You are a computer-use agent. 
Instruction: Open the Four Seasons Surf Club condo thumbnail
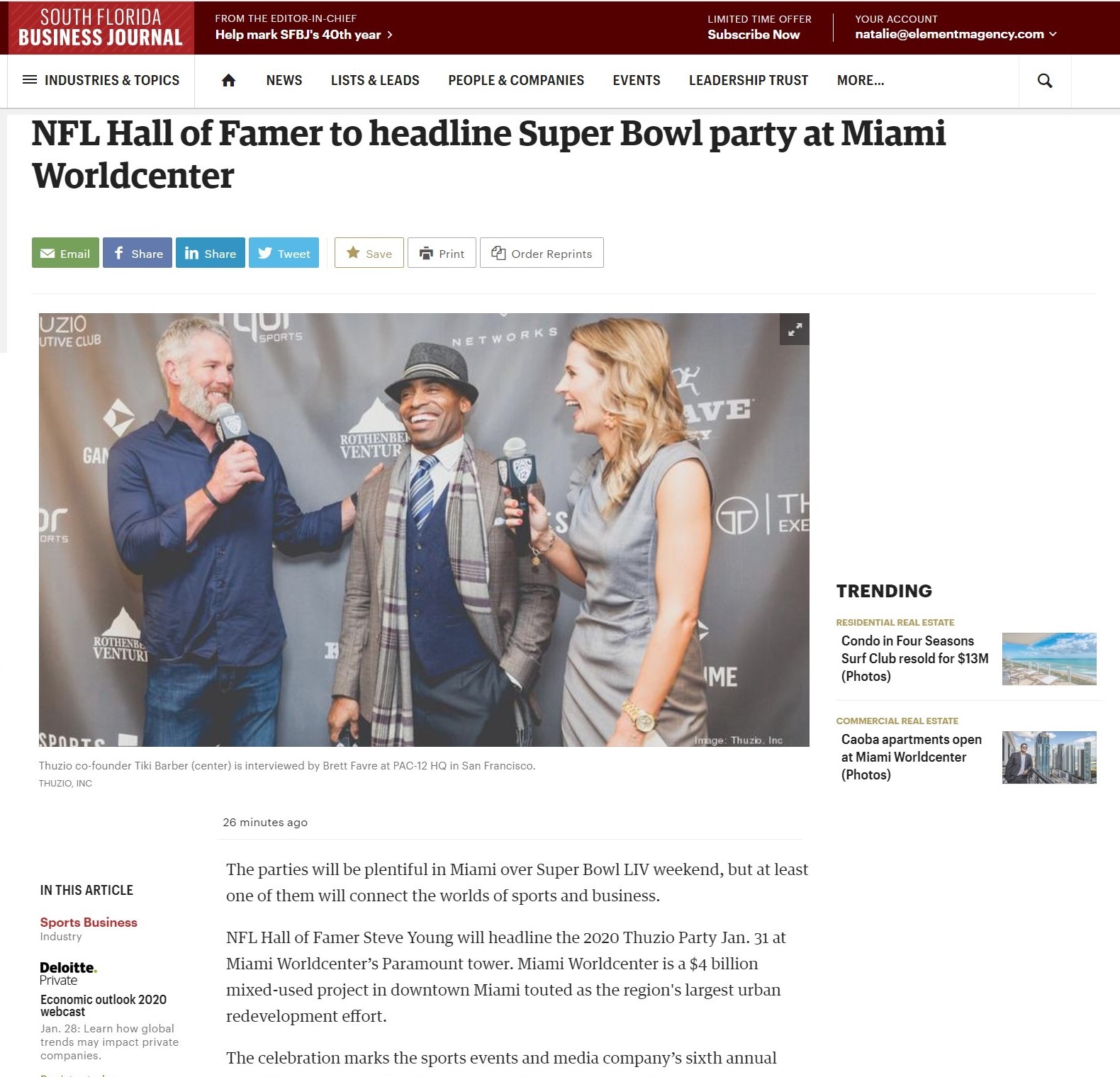tap(1049, 659)
